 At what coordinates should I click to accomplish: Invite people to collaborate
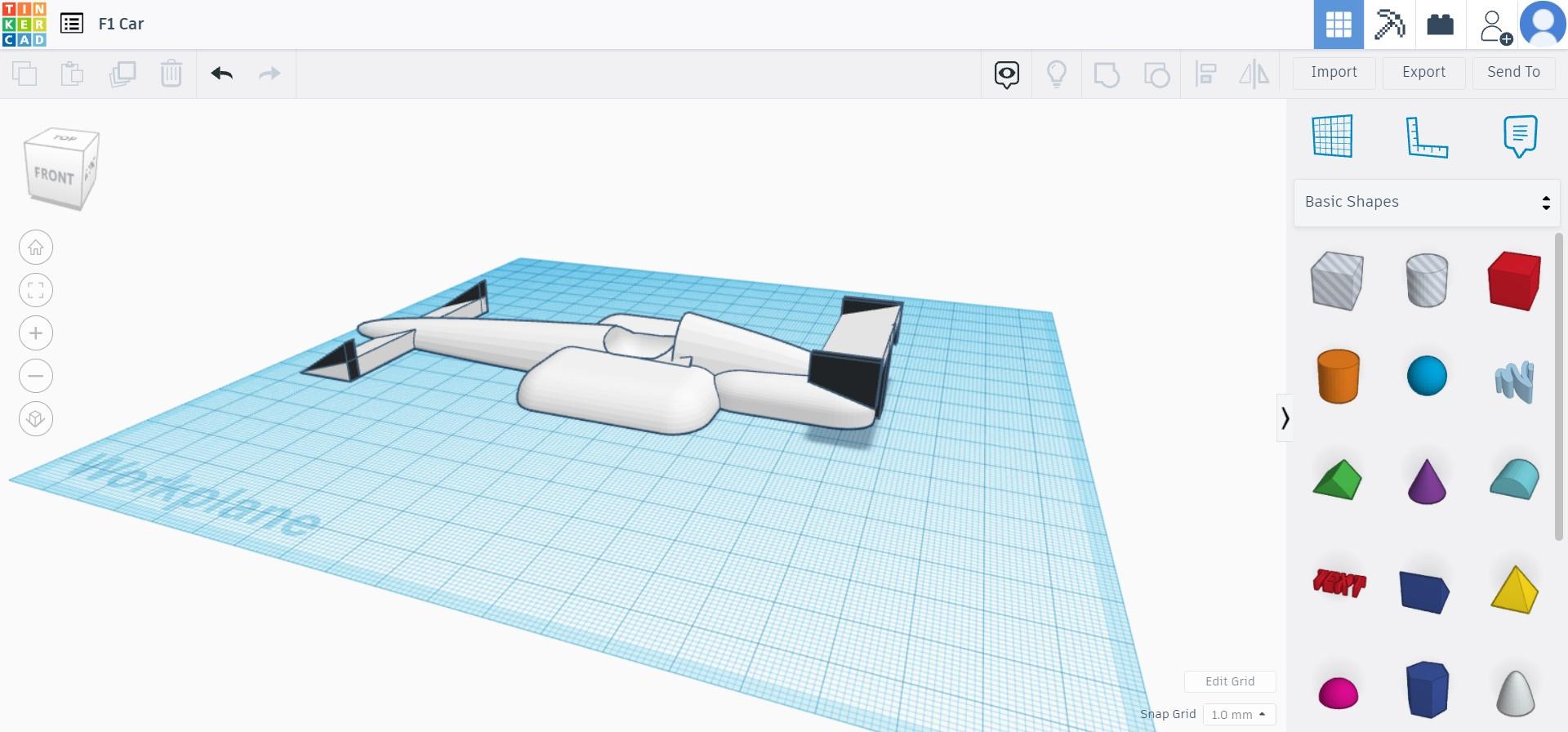point(1494,25)
